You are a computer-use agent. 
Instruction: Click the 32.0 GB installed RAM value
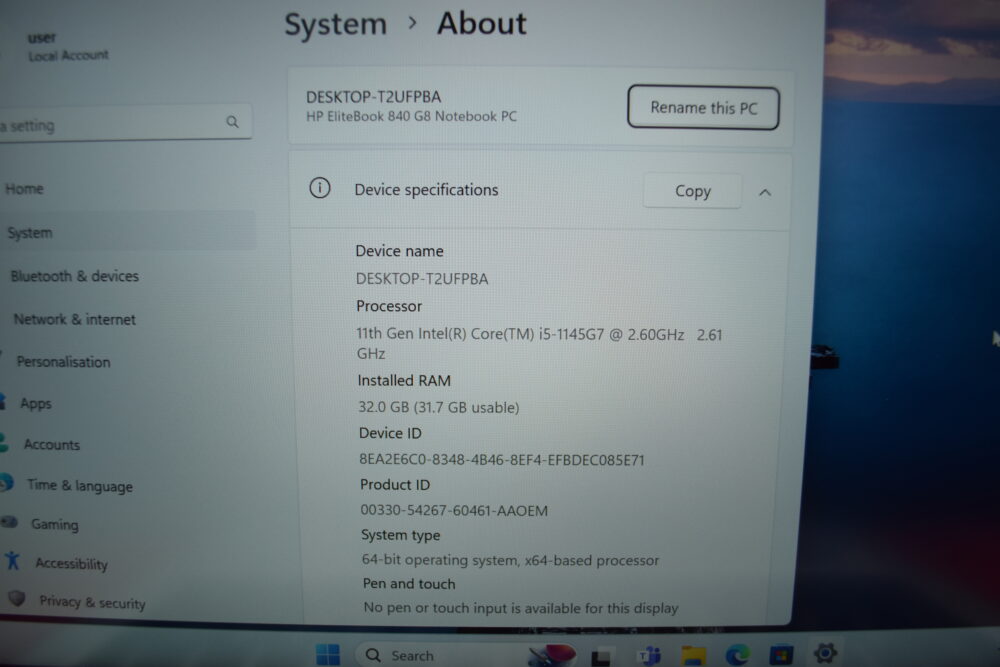(x=439, y=407)
